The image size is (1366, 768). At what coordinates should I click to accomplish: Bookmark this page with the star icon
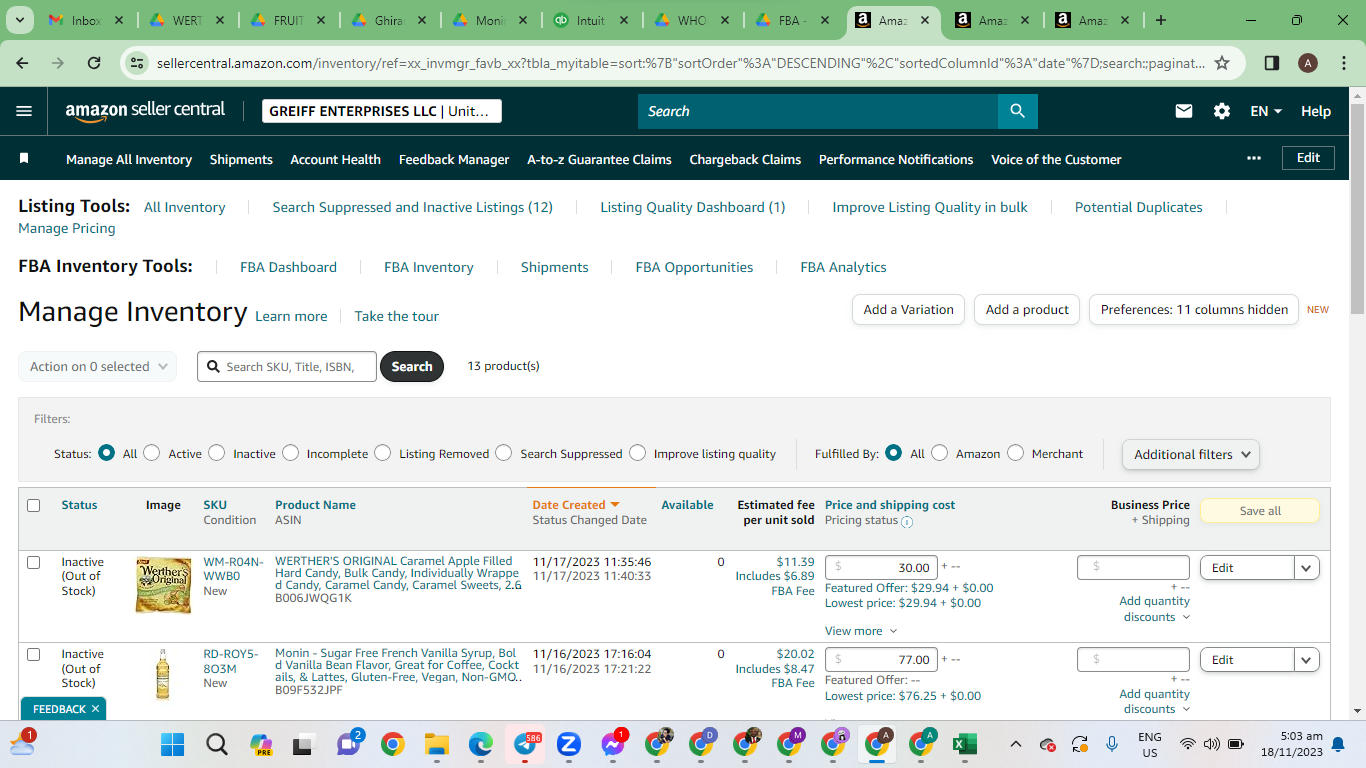pos(1222,63)
